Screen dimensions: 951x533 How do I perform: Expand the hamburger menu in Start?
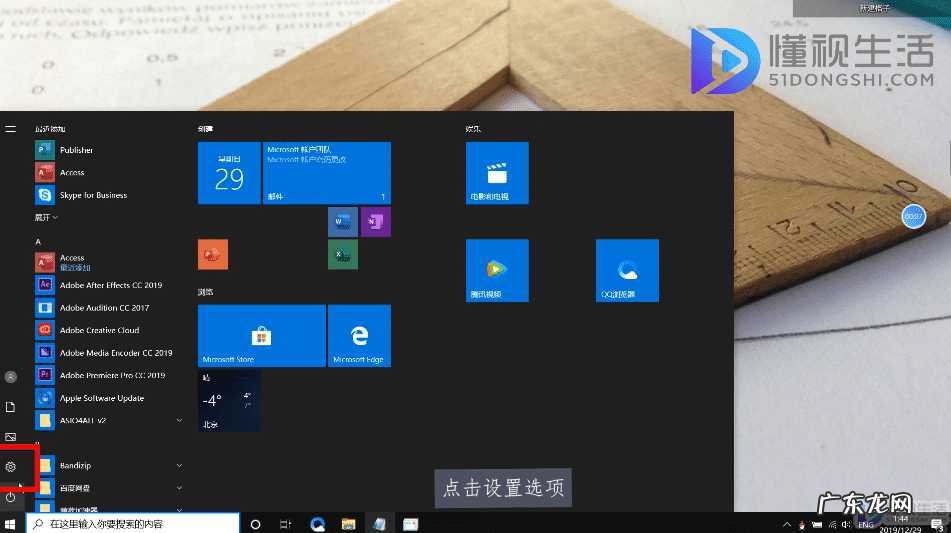pyautogui.click(x=11, y=129)
